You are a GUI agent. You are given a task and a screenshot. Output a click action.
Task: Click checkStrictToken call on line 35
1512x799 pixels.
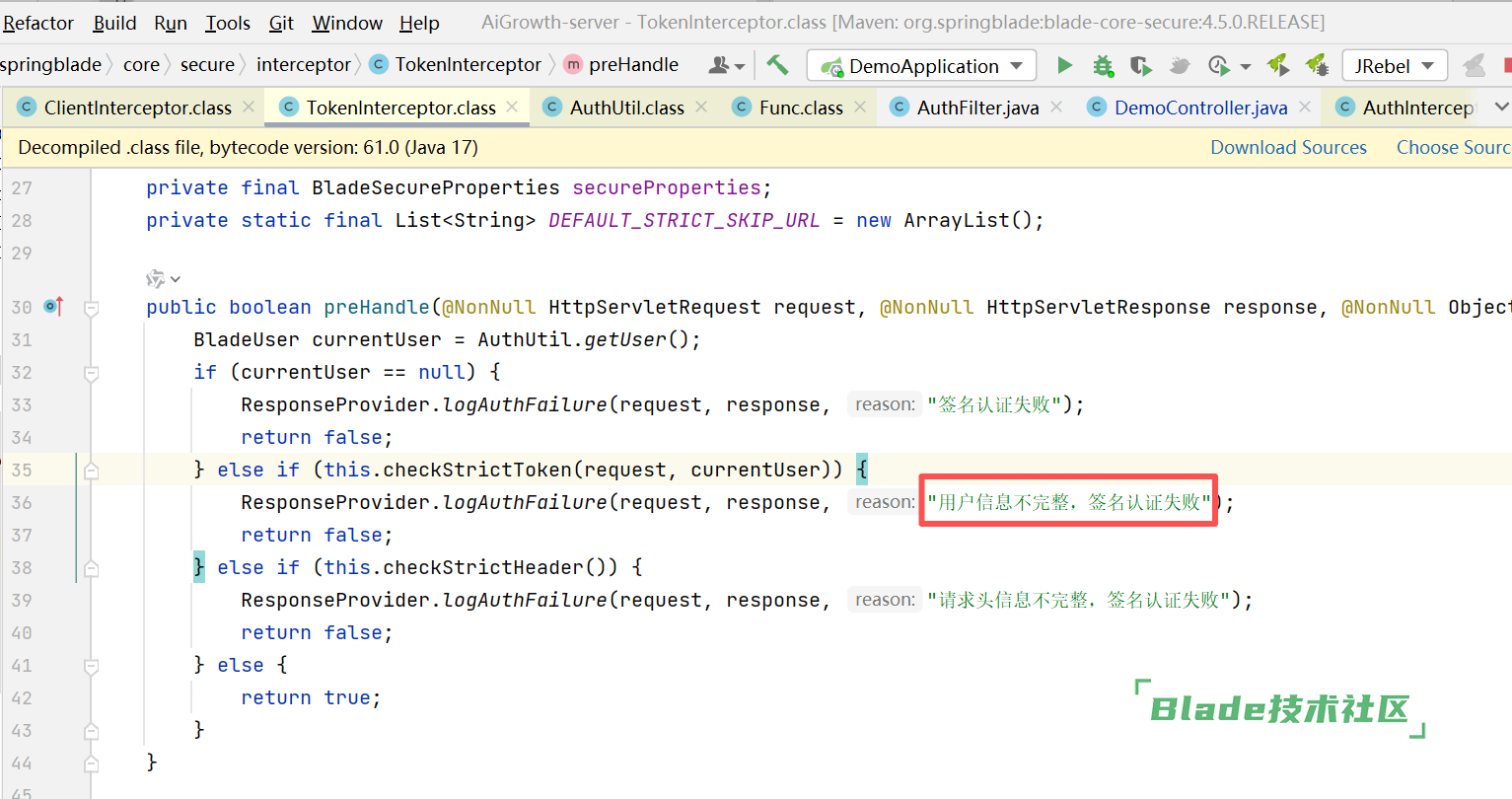point(477,470)
